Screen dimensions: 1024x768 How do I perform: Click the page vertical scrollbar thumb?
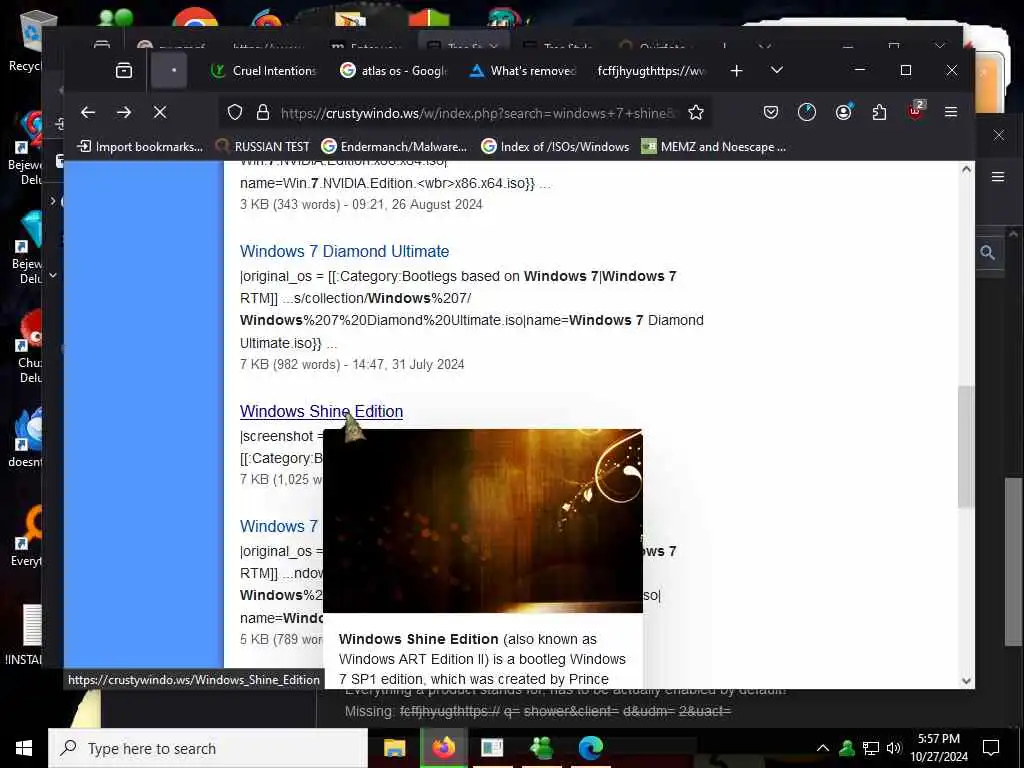pos(966,447)
